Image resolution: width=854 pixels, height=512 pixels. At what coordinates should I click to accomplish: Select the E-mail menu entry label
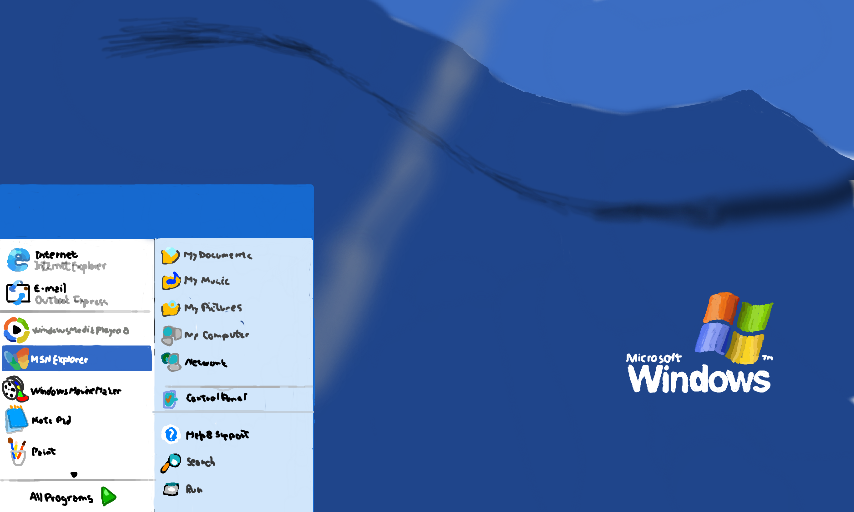50,288
